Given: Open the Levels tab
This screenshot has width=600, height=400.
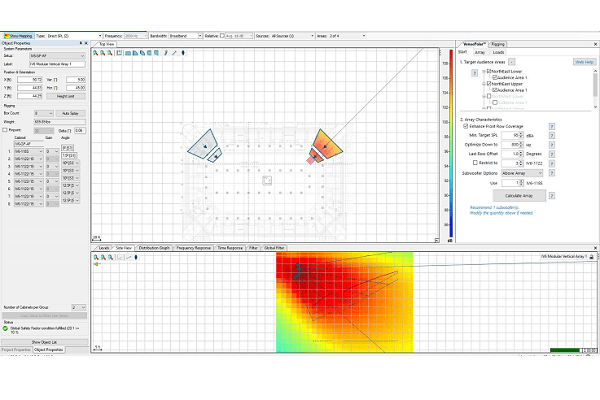Looking at the screenshot, I should point(104,248).
